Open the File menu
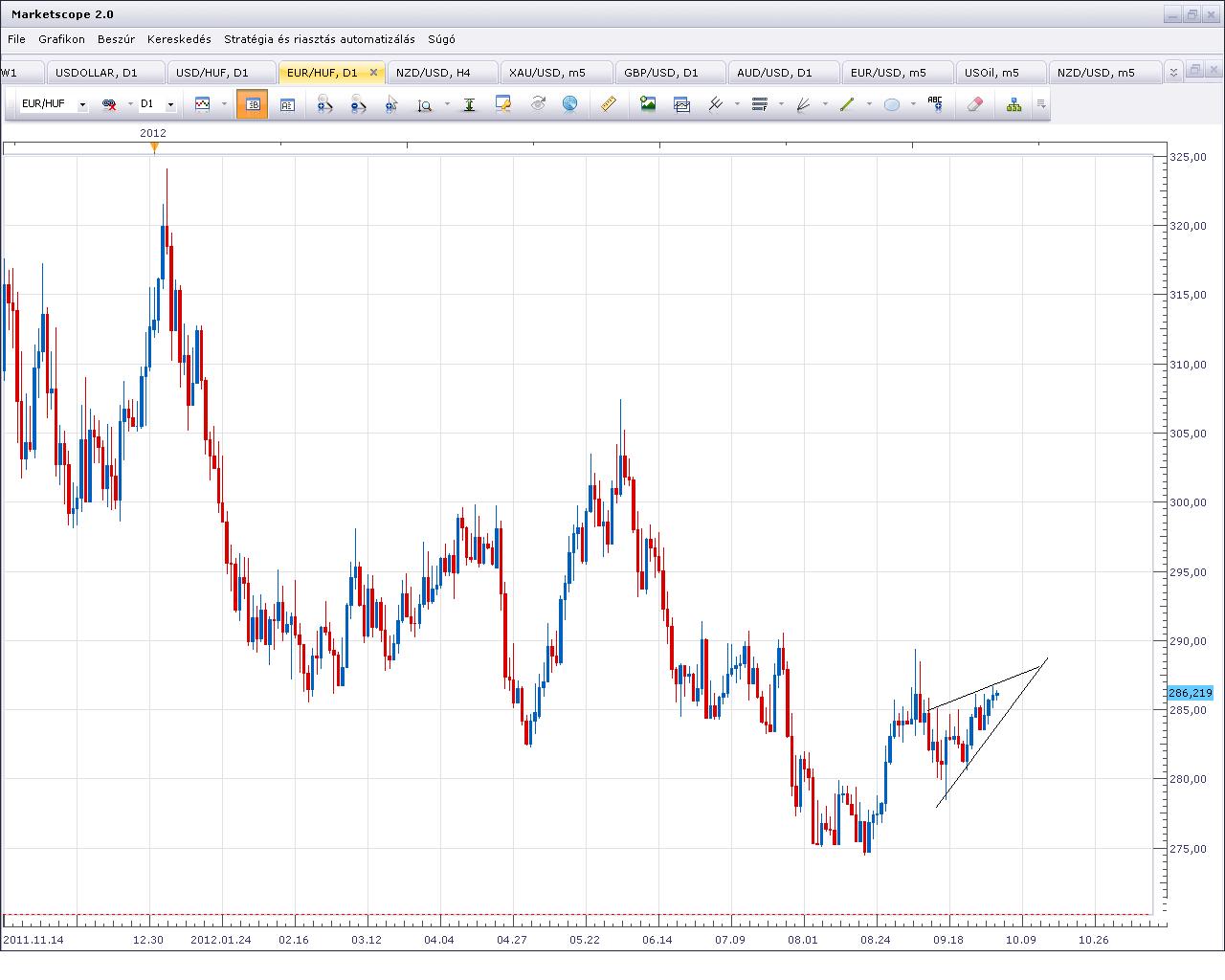Image resolution: width=1225 pixels, height=980 pixels. (16, 39)
